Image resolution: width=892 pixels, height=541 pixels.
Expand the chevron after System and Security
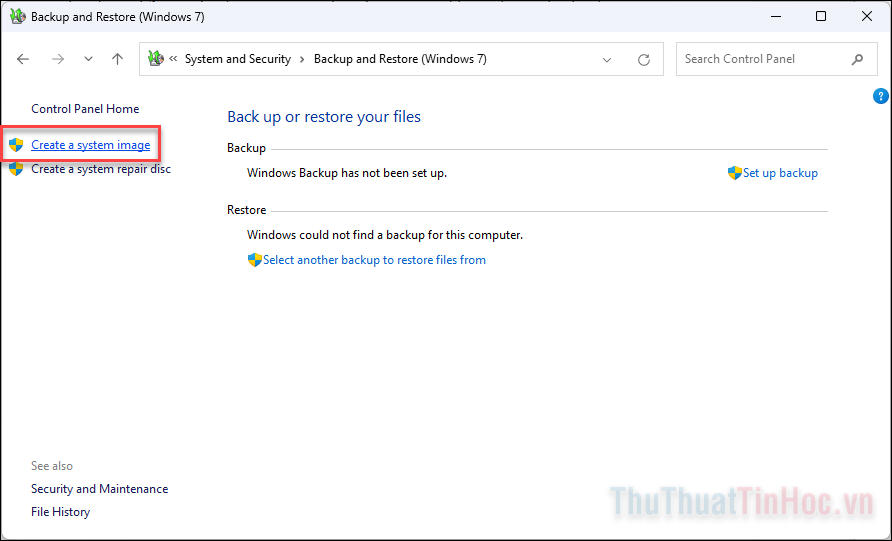302,59
